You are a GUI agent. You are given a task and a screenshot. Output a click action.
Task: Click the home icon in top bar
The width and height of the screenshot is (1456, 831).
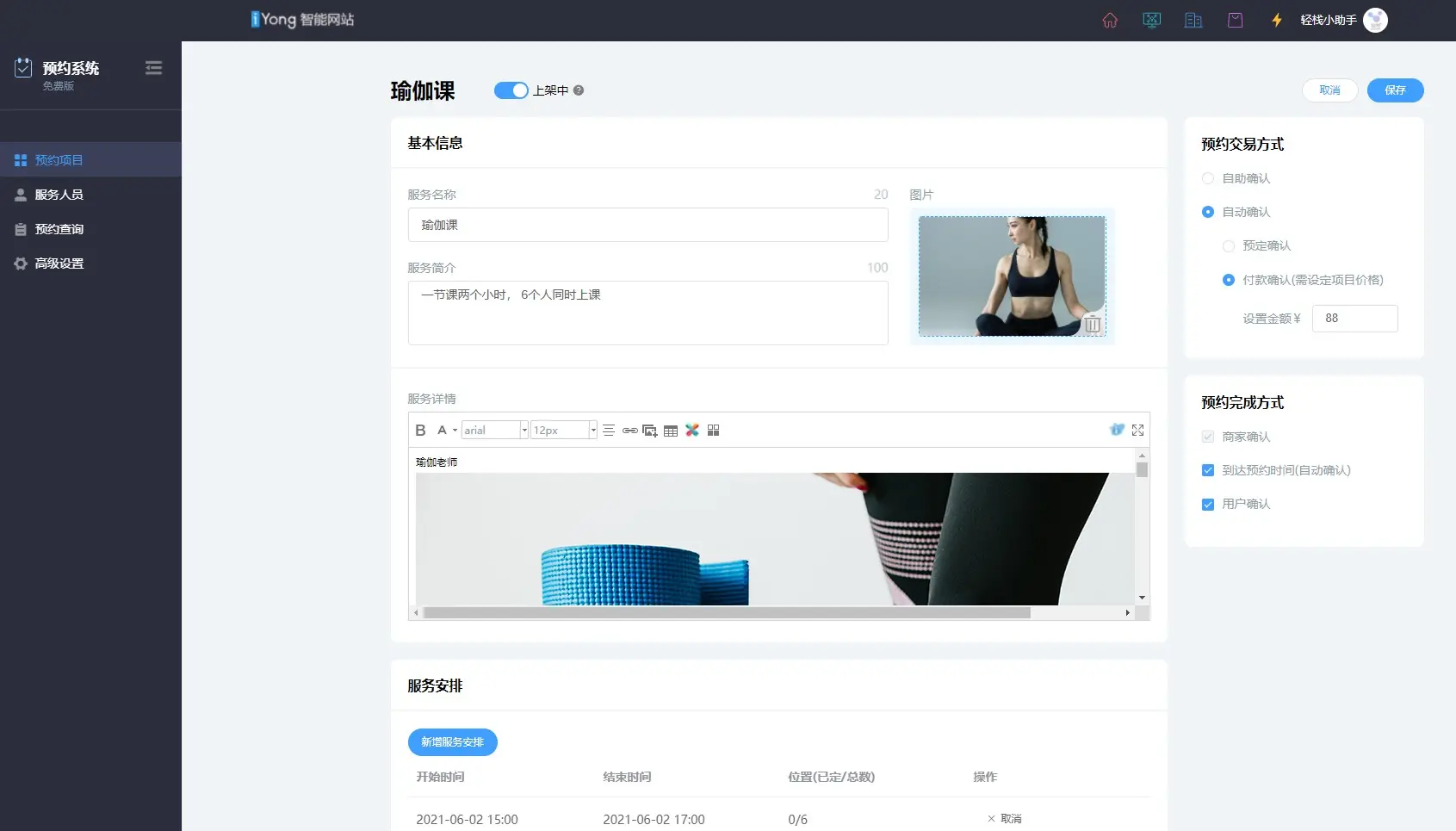tap(1110, 20)
